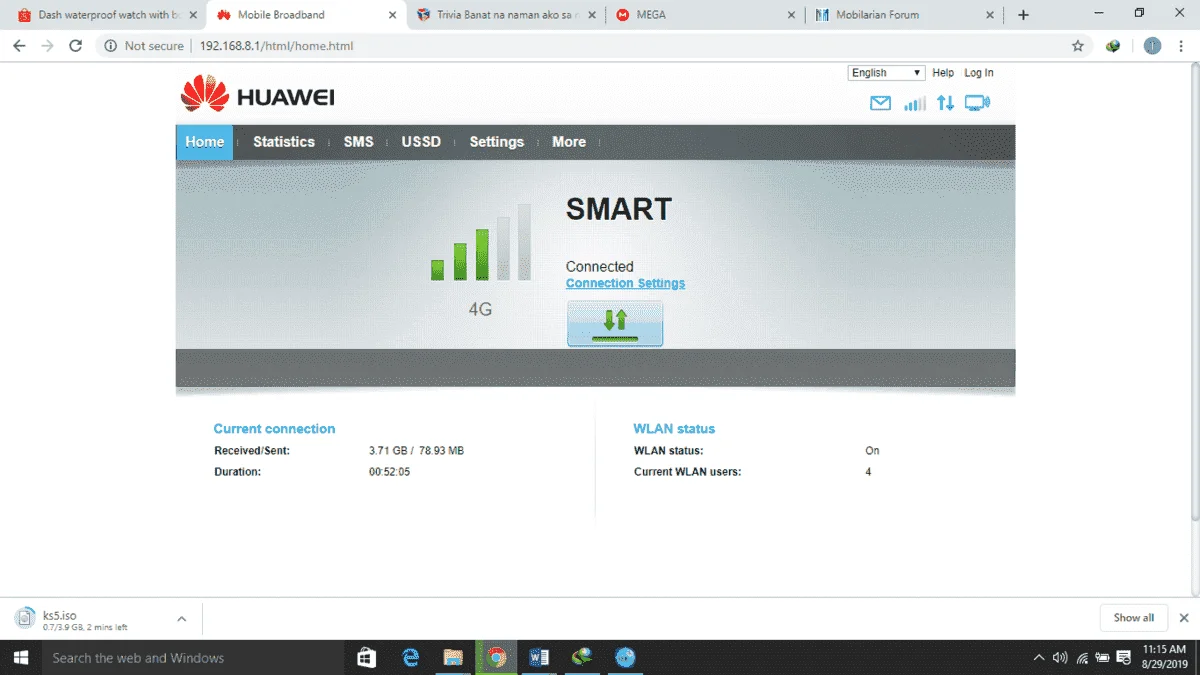
Task: Bookmark this page with the star icon
Action: pyautogui.click(x=1077, y=46)
